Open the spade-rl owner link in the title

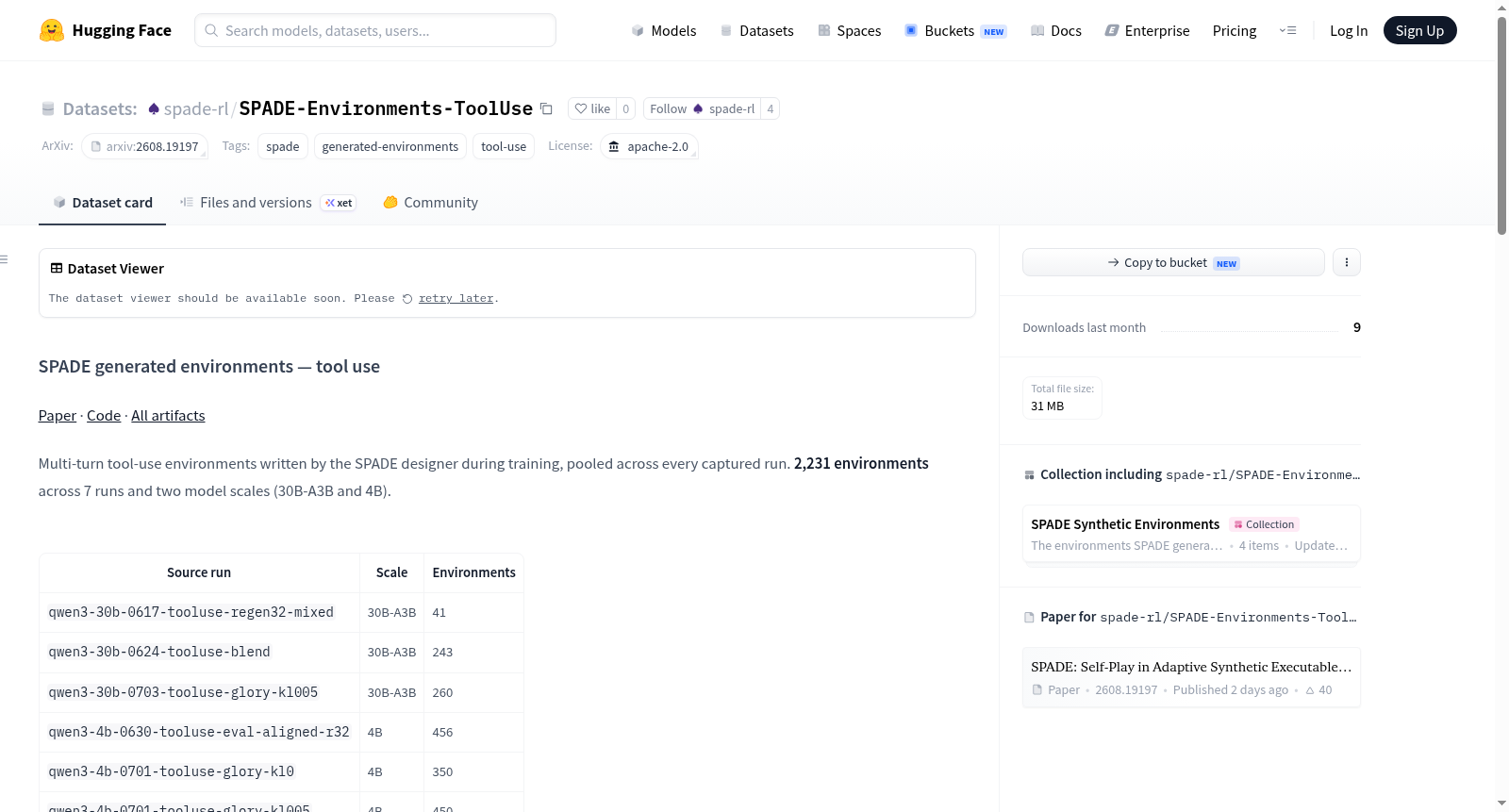click(x=196, y=108)
